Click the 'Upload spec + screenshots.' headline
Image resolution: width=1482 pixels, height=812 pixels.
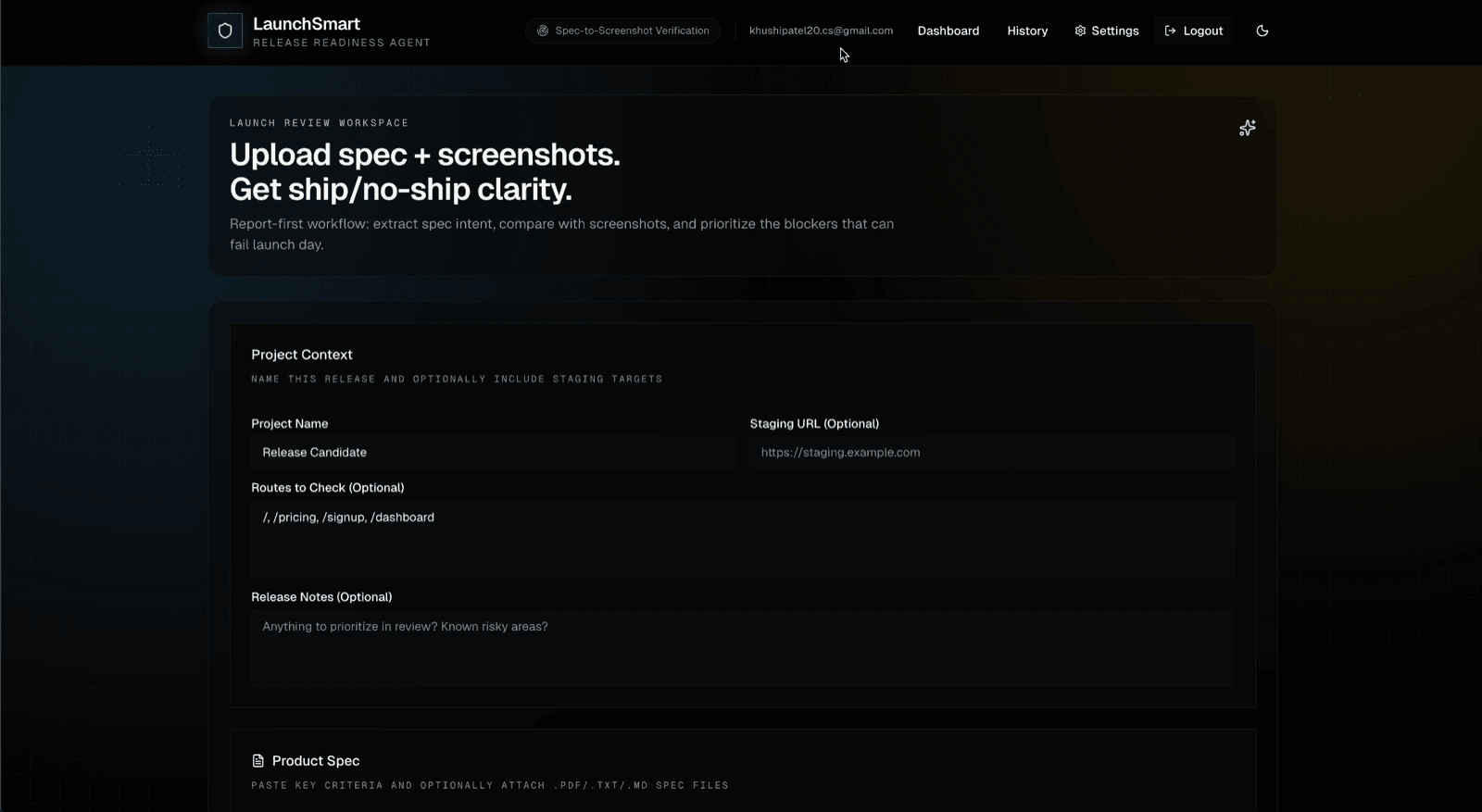pos(425,155)
